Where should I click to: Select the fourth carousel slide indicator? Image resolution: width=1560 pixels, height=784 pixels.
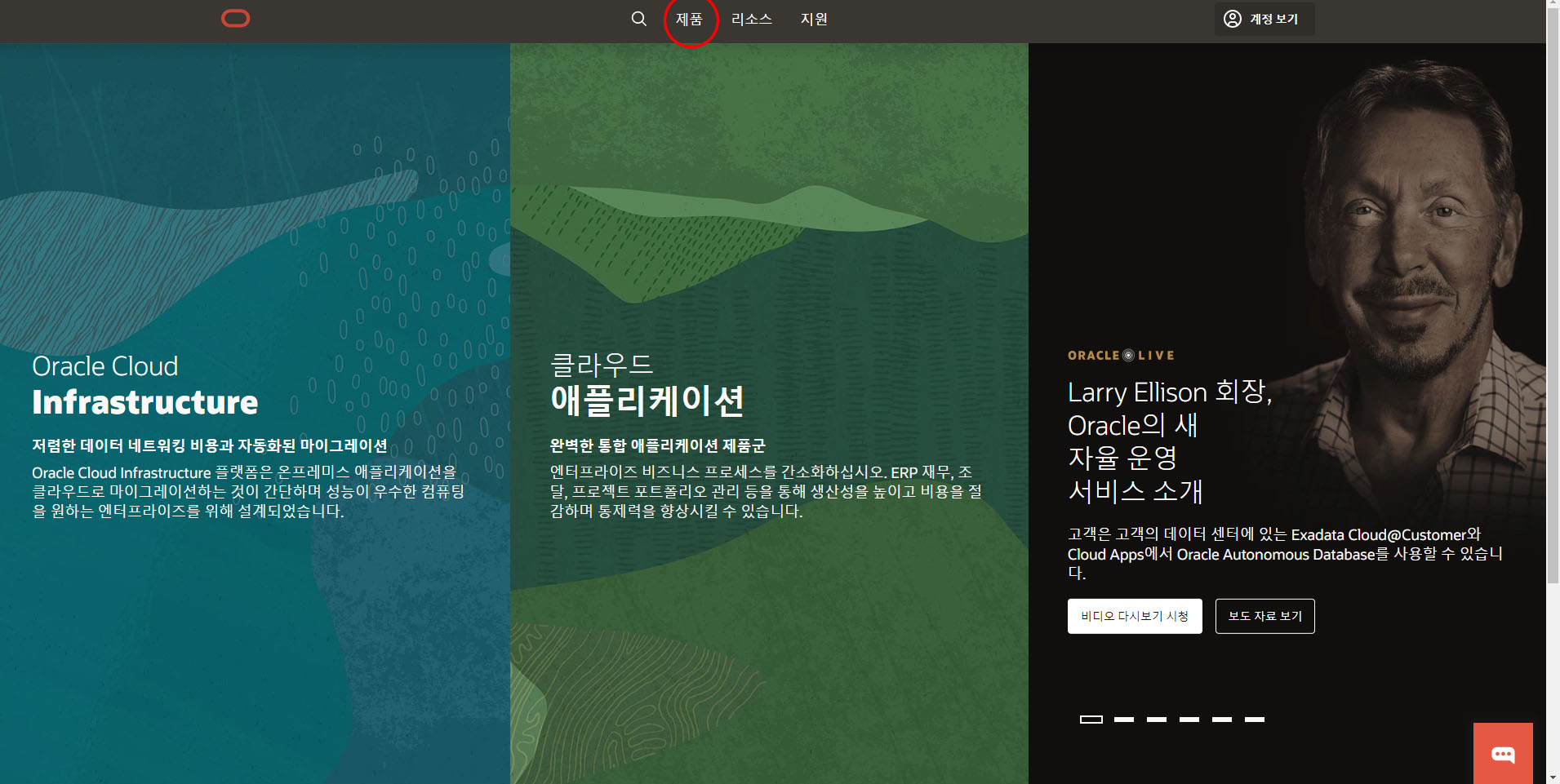click(1189, 720)
